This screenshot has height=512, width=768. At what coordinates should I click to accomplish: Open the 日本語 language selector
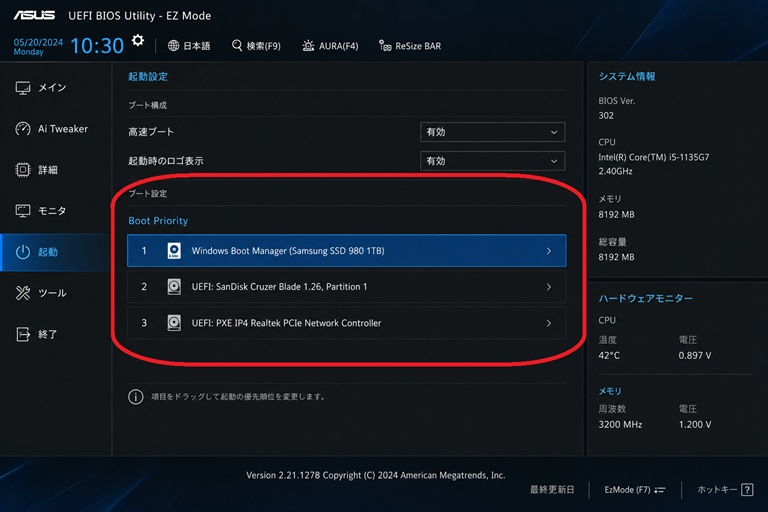click(x=189, y=46)
